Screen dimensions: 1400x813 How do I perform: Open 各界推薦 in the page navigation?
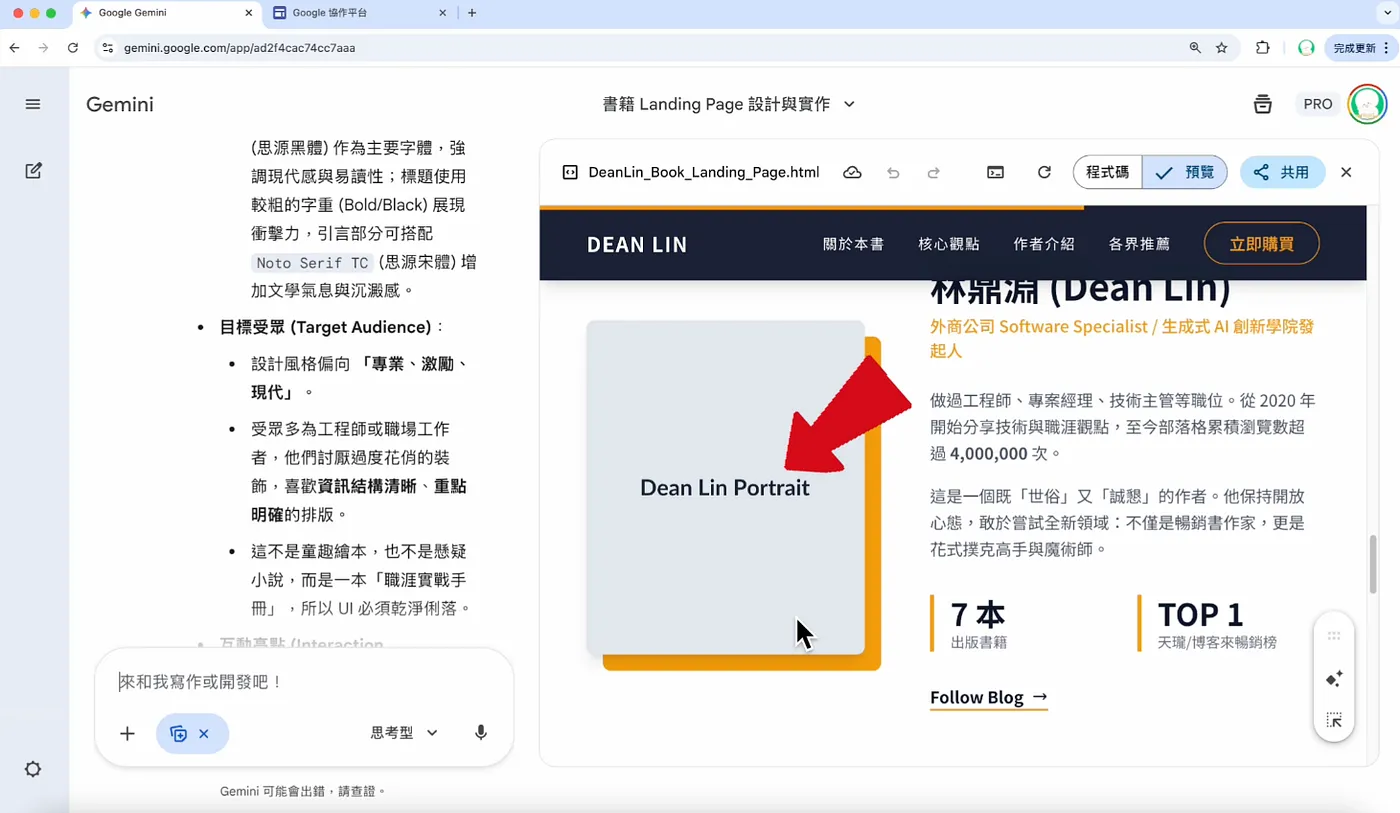click(x=1139, y=244)
